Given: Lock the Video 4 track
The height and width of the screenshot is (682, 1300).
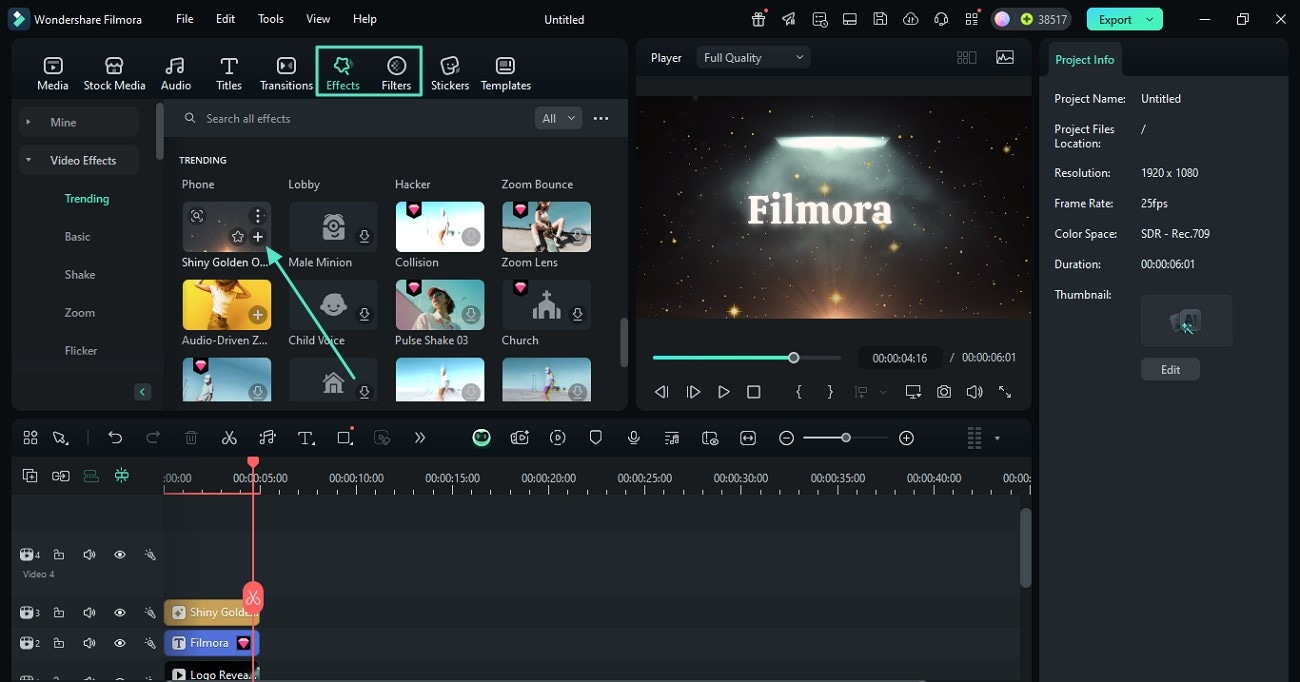Looking at the screenshot, I should 59,554.
